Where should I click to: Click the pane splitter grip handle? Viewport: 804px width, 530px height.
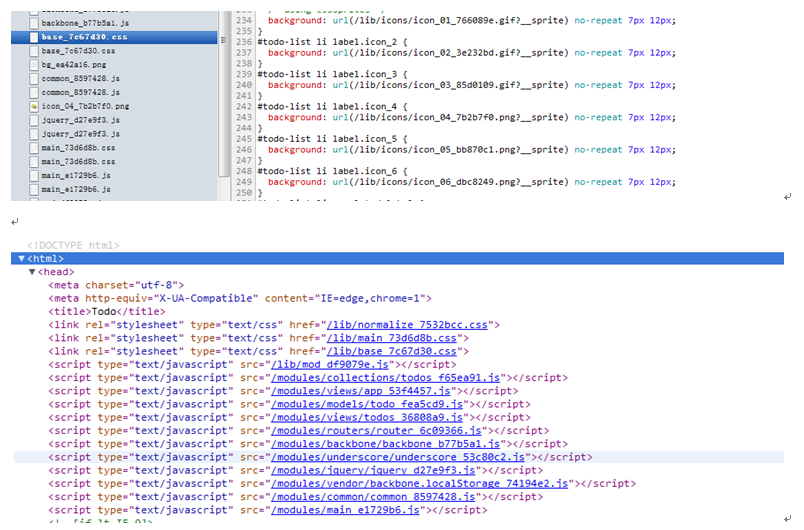(223, 40)
